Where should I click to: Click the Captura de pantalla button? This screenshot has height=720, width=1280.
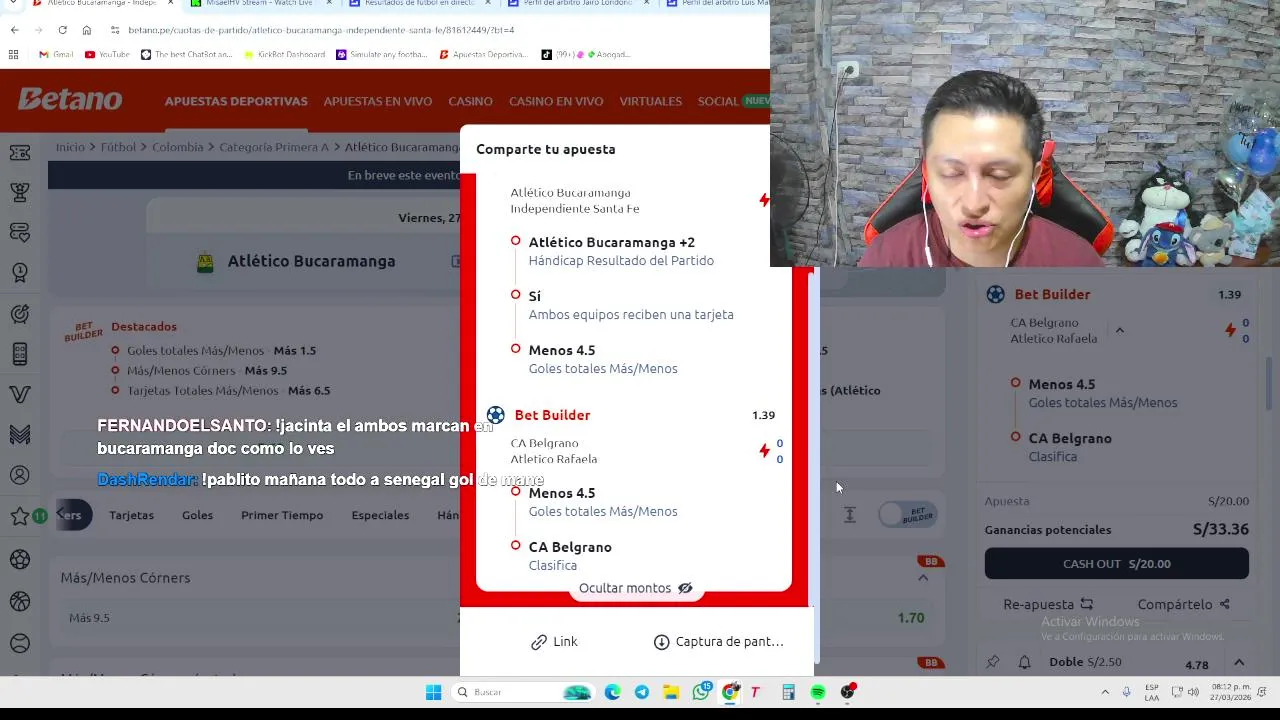(718, 642)
